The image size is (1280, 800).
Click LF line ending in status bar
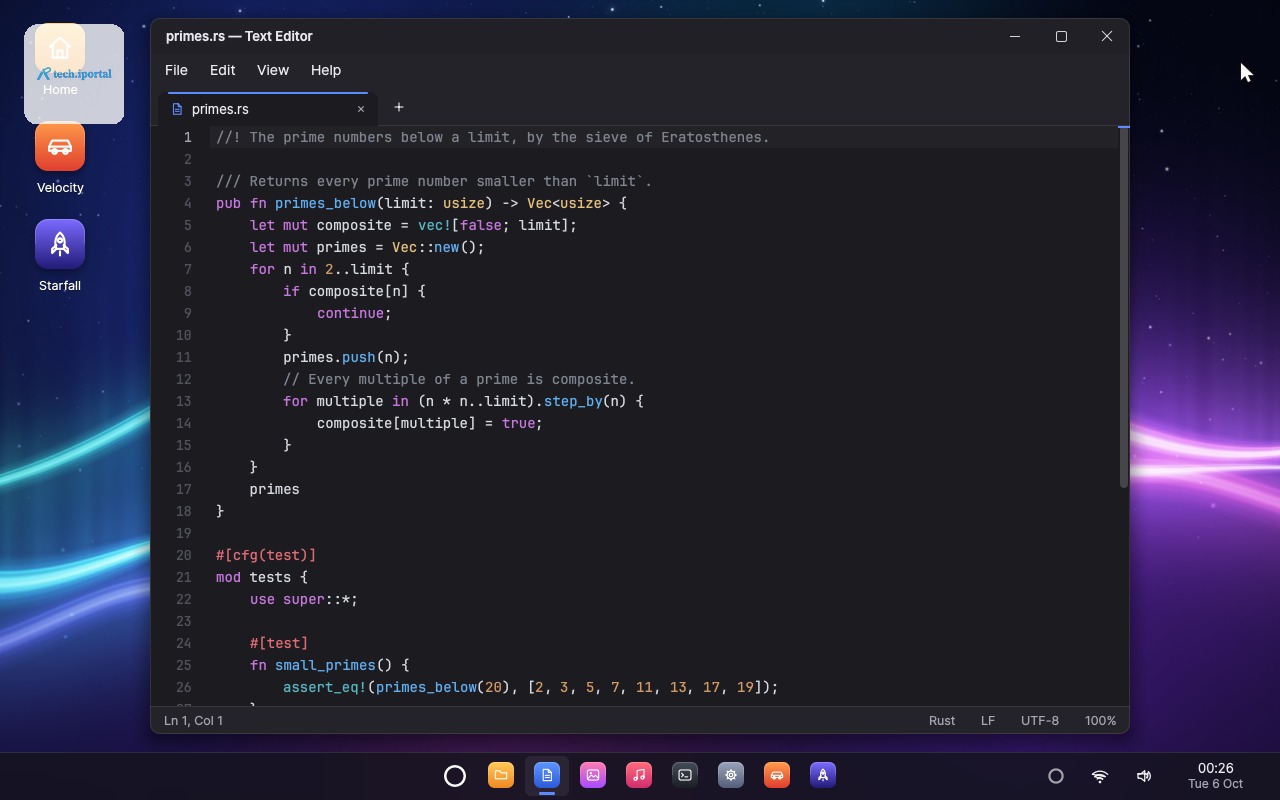pyautogui.click(x=988, y=720)
